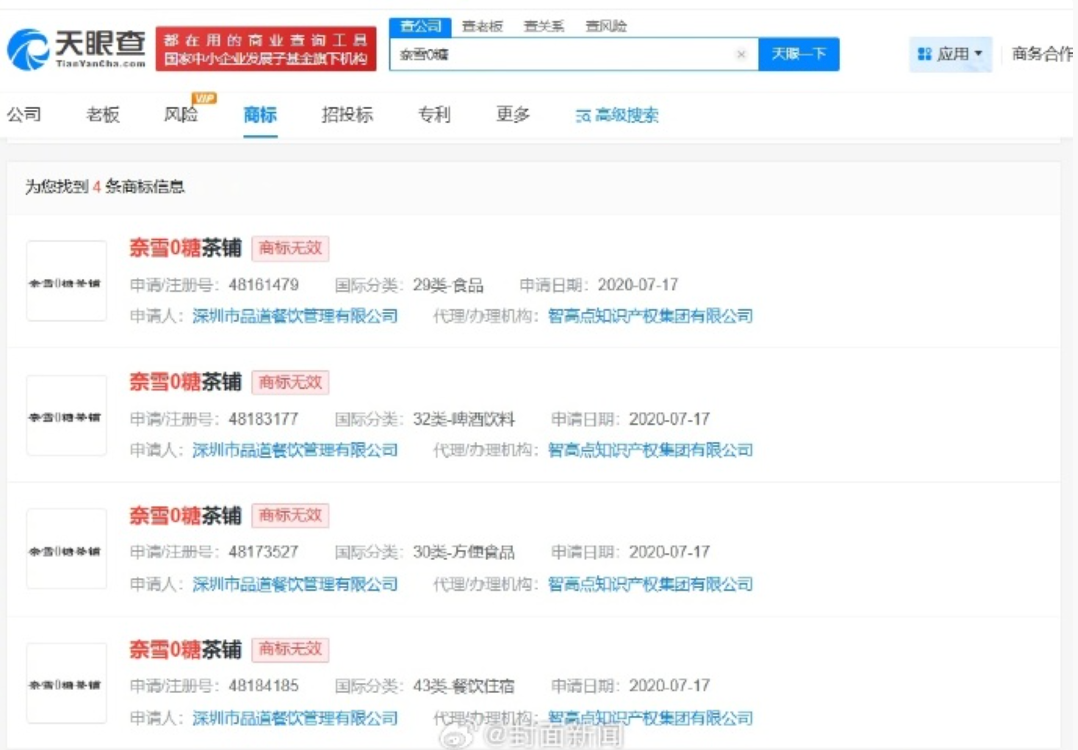The height and width of the screenshot is (750, 1078).
Task: Clear the search box using the × icon
Action: click(x=741, y=54)
